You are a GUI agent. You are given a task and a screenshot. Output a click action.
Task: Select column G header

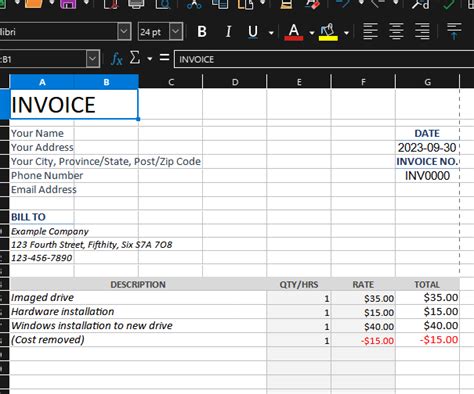pos(427,82)
